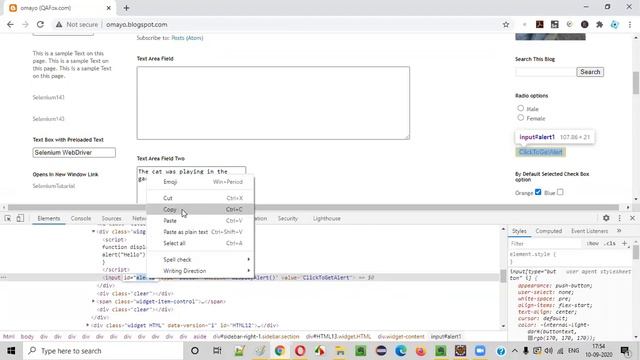The image size is (640, 360).
Task: Show hidden system tray icons
Action: pos(515,351)
